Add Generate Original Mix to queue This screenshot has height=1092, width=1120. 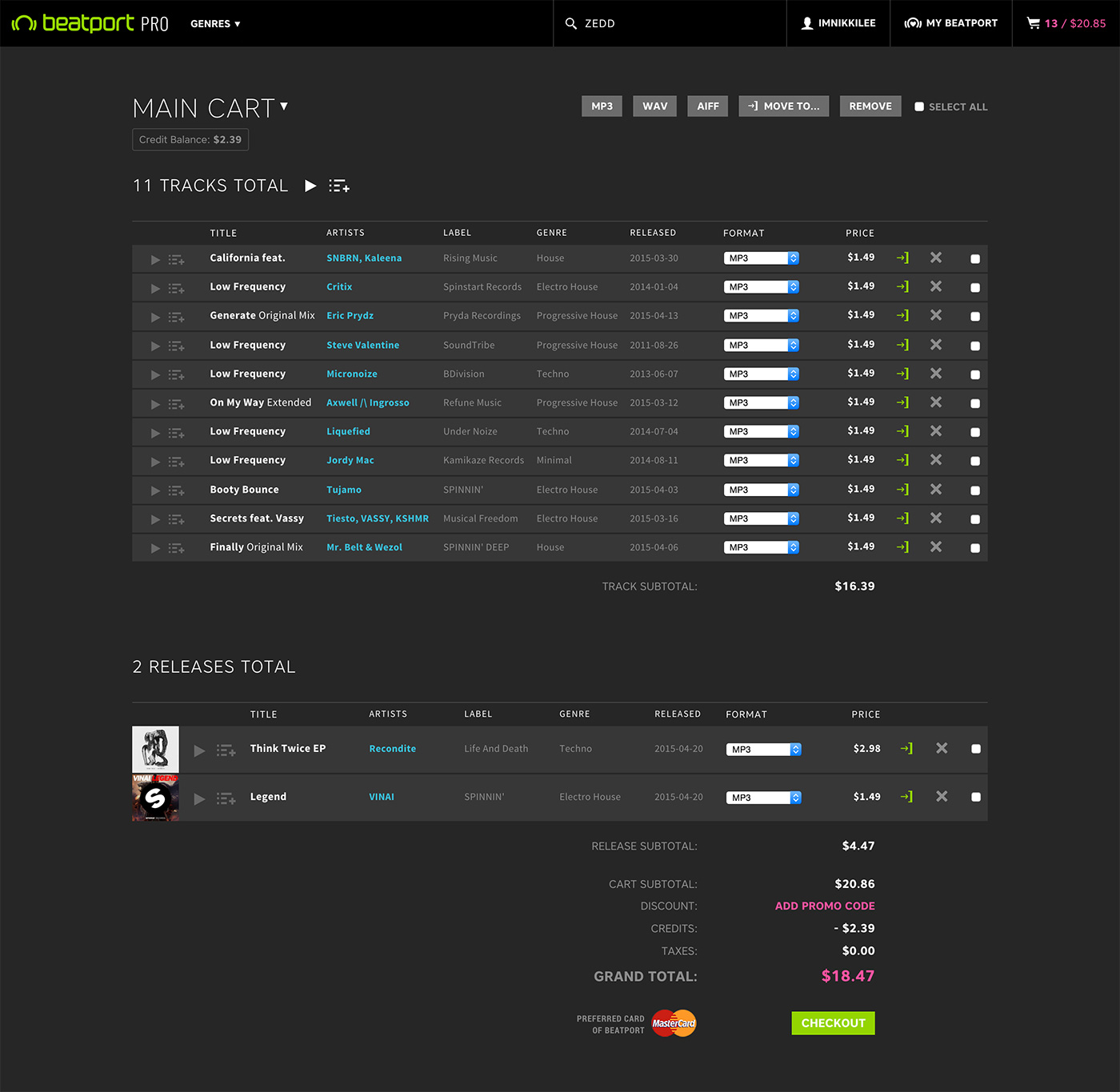[x=177, y=318]
